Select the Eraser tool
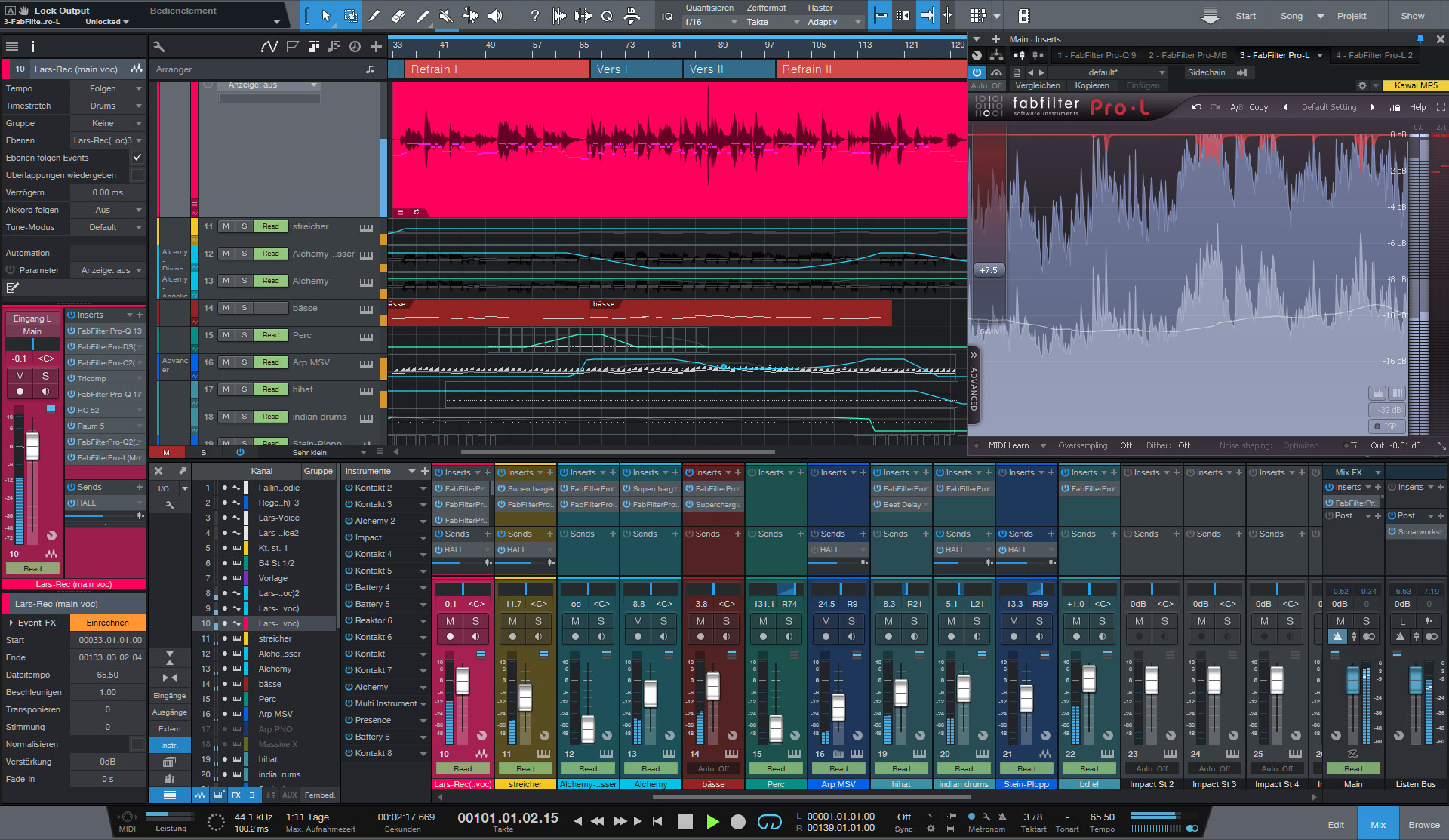This screenshot has height=840, width=1449. coord(398,16)
